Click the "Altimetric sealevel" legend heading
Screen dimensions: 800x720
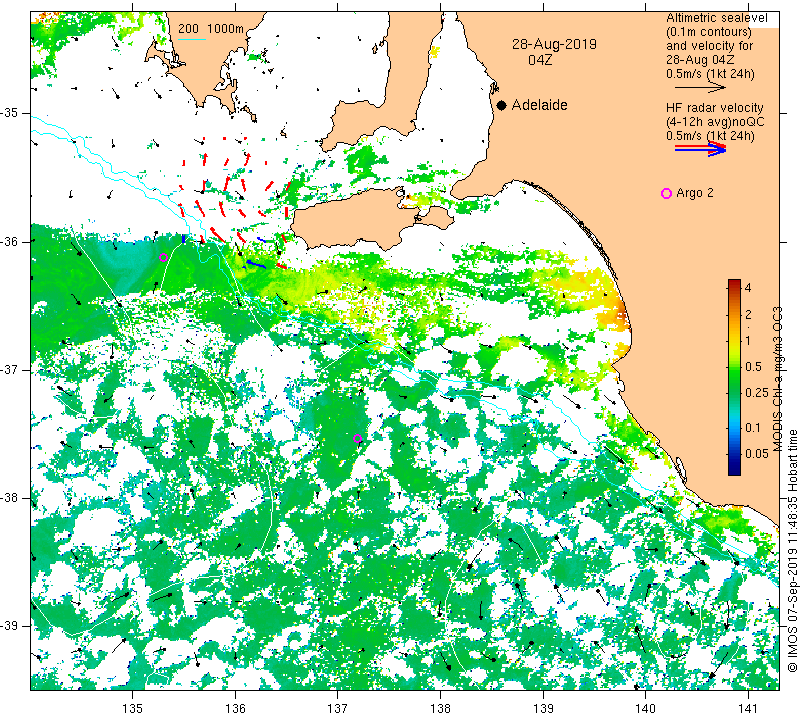click(716, 18)
